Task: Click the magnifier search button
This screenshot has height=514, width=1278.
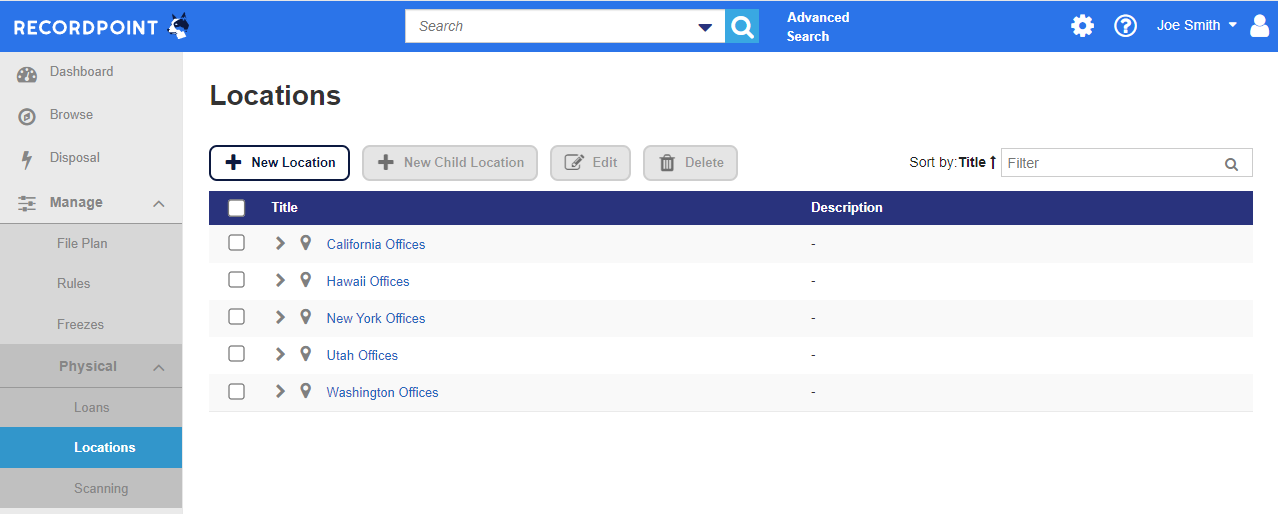Action: point(742,26)
